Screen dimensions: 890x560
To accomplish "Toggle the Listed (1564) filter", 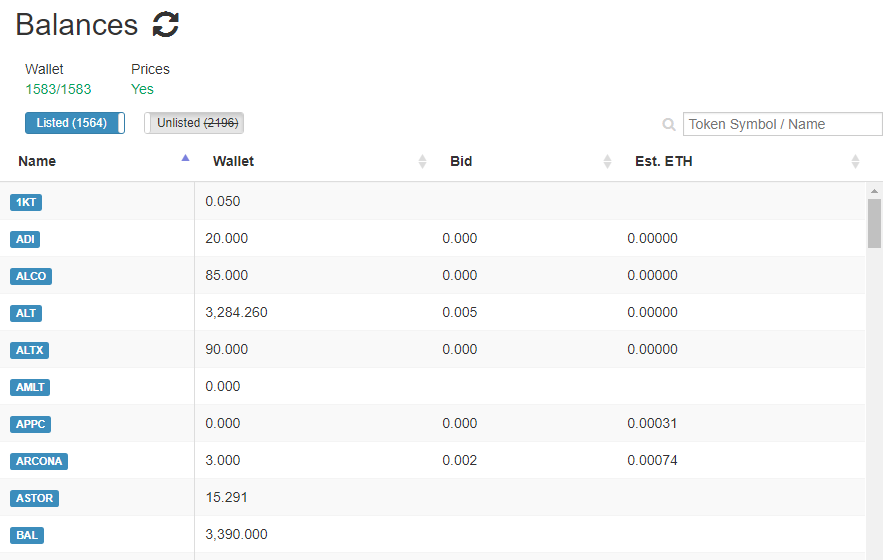I will (x=75, y=123).
